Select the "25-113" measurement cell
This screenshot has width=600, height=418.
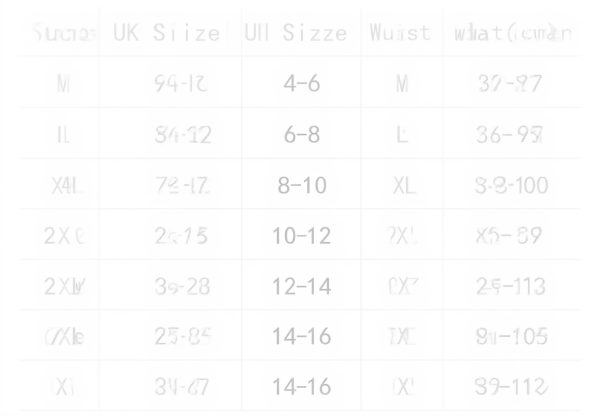tap(511, 287)
